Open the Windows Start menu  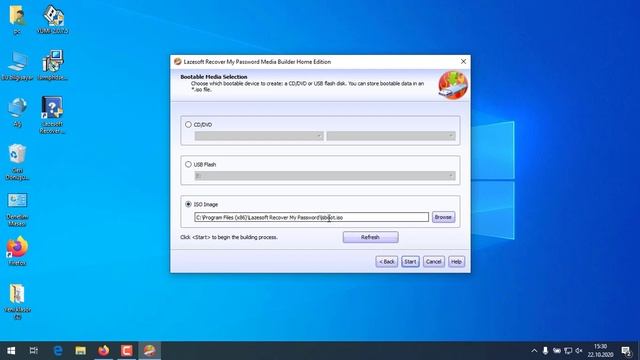[x=11, y=351]
